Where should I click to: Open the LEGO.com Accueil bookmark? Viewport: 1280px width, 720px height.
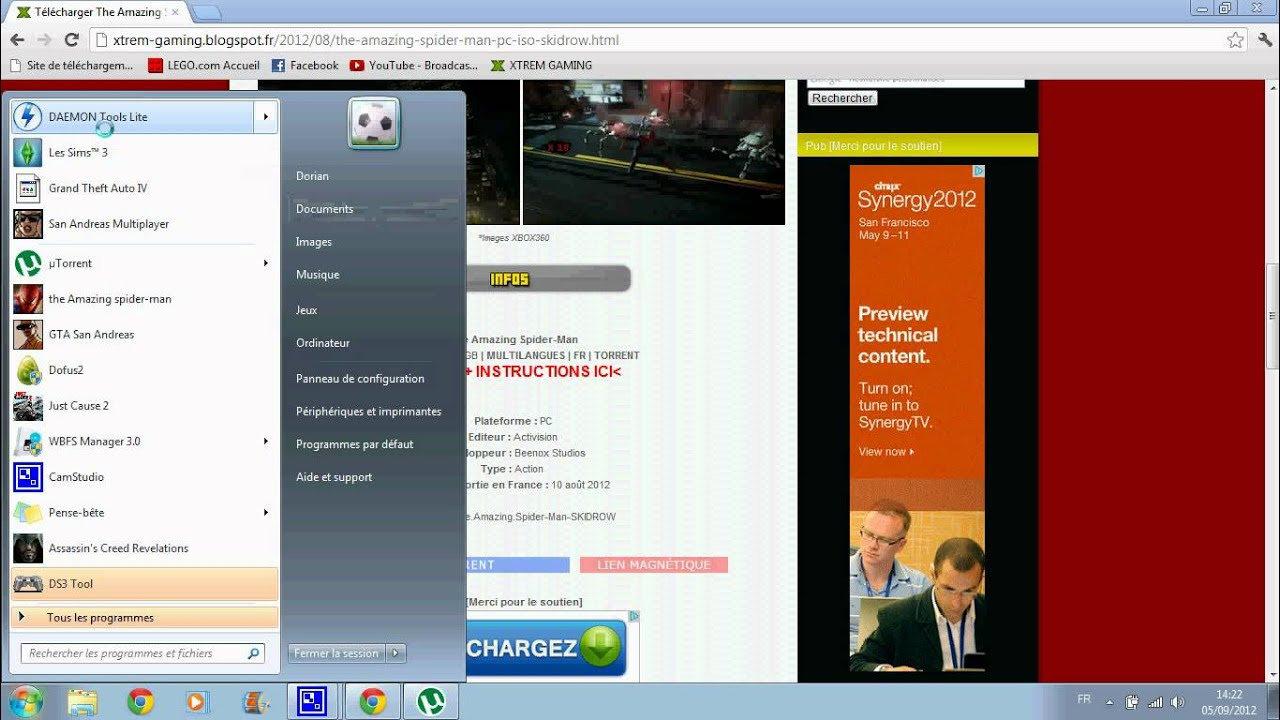[x=204, y=65]
